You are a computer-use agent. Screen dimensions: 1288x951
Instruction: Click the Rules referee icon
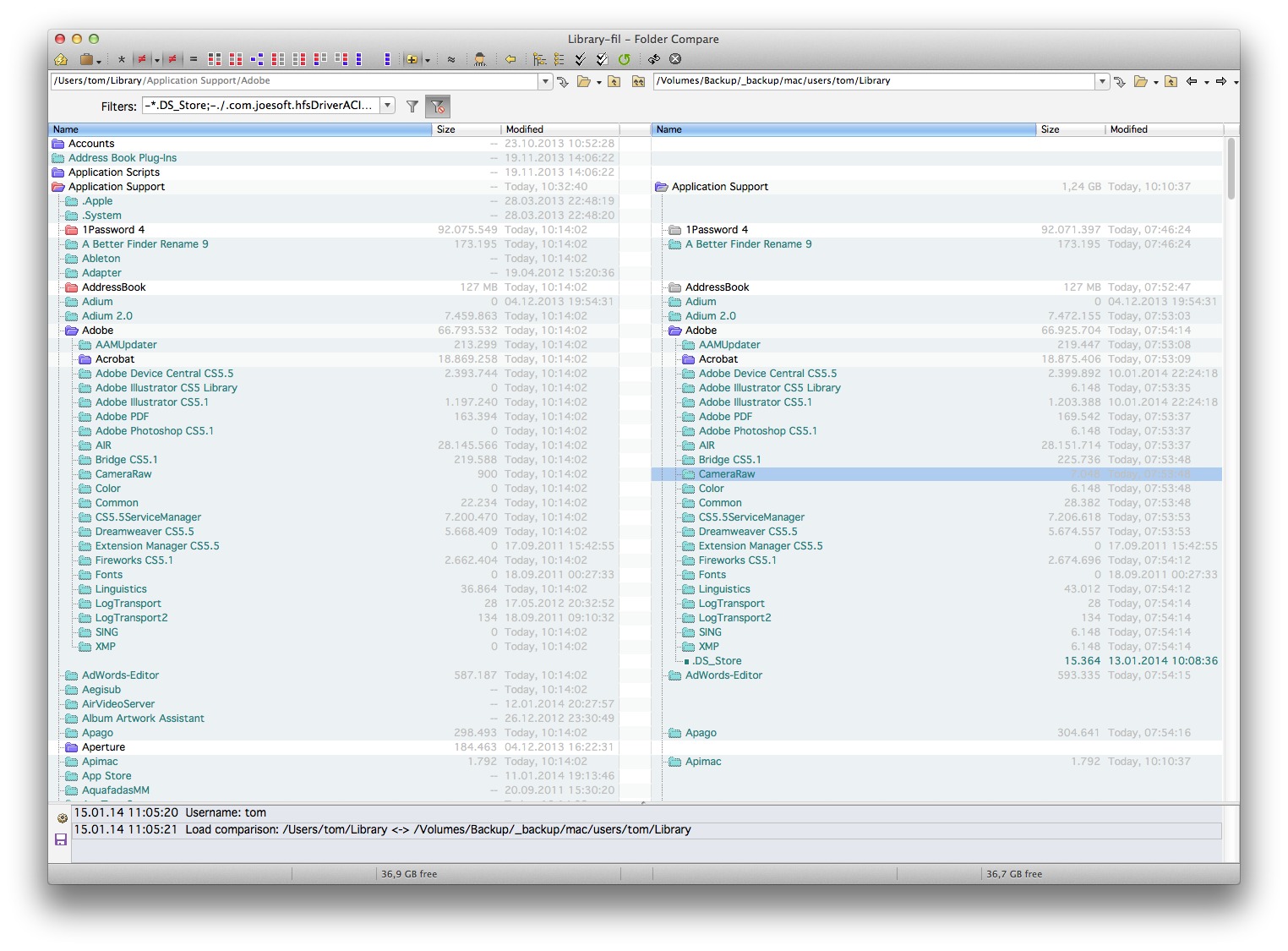point(480,59)
